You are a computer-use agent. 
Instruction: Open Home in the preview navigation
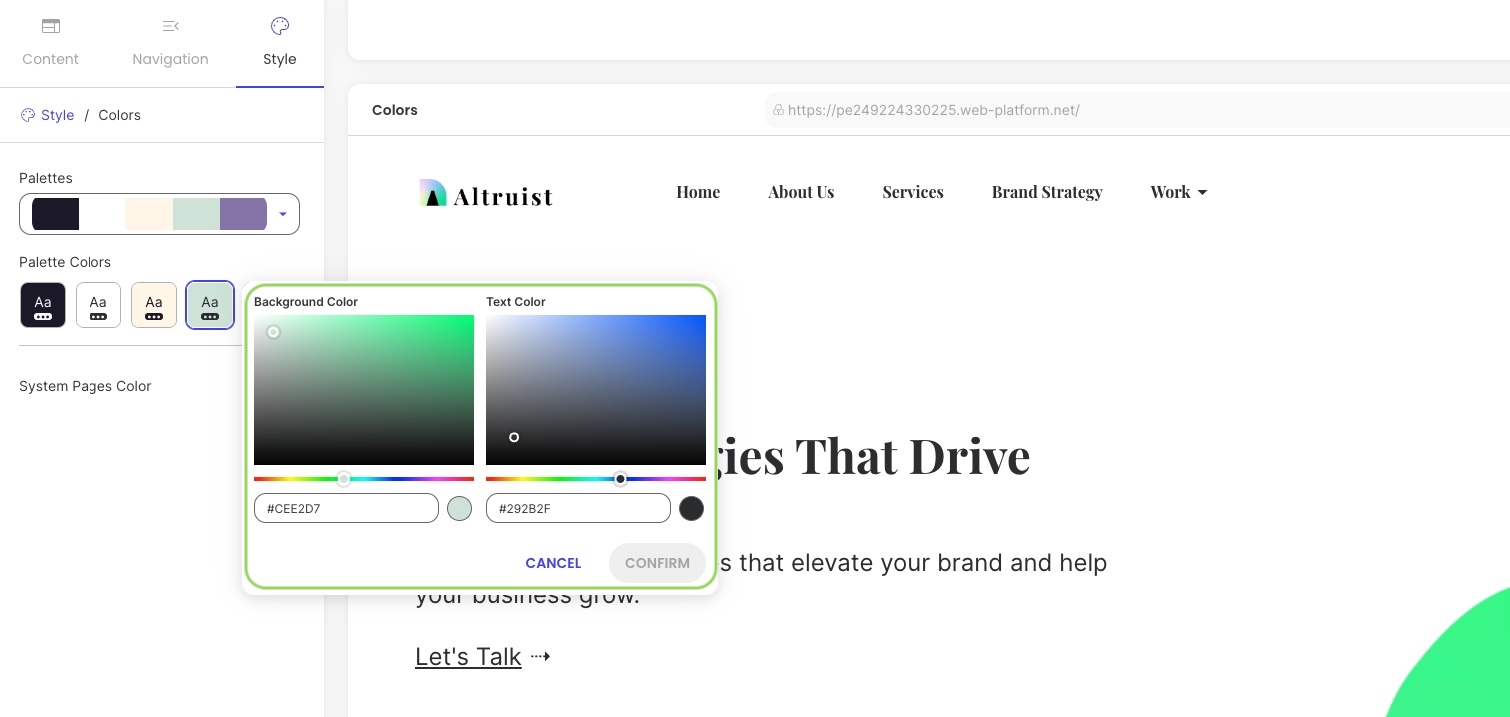click(x=698, y=192)
